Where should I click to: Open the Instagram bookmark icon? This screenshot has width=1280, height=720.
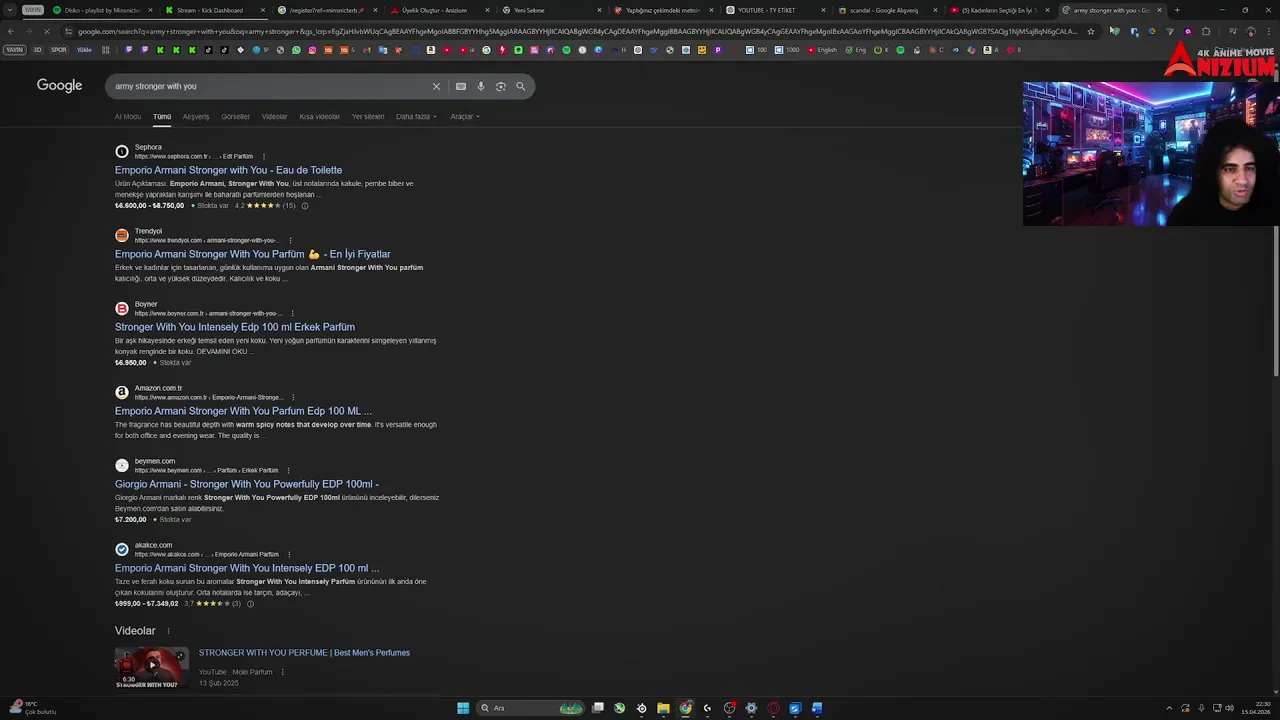312,50
